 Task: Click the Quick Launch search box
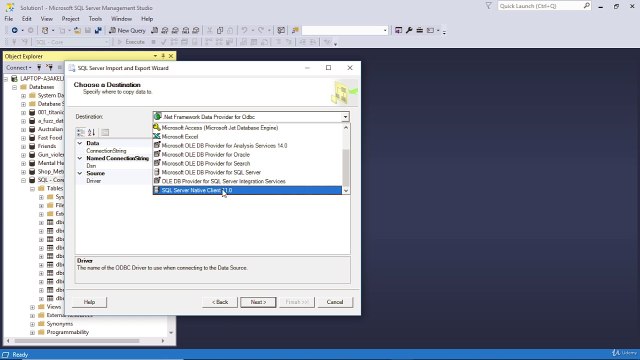coord(540,6)
